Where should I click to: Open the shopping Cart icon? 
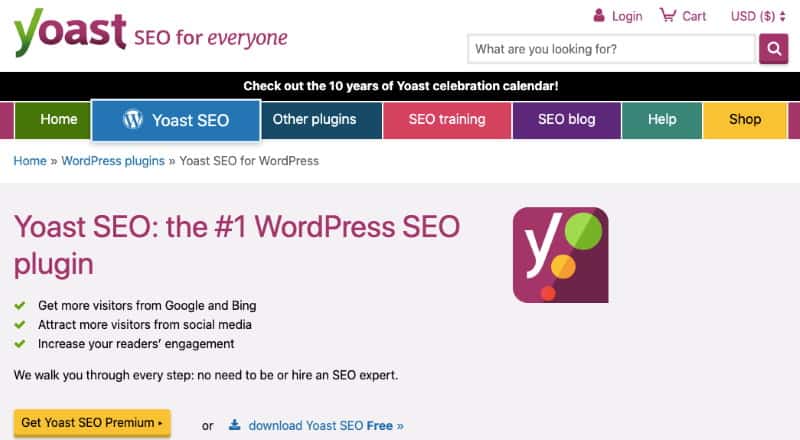click(668, 15)
